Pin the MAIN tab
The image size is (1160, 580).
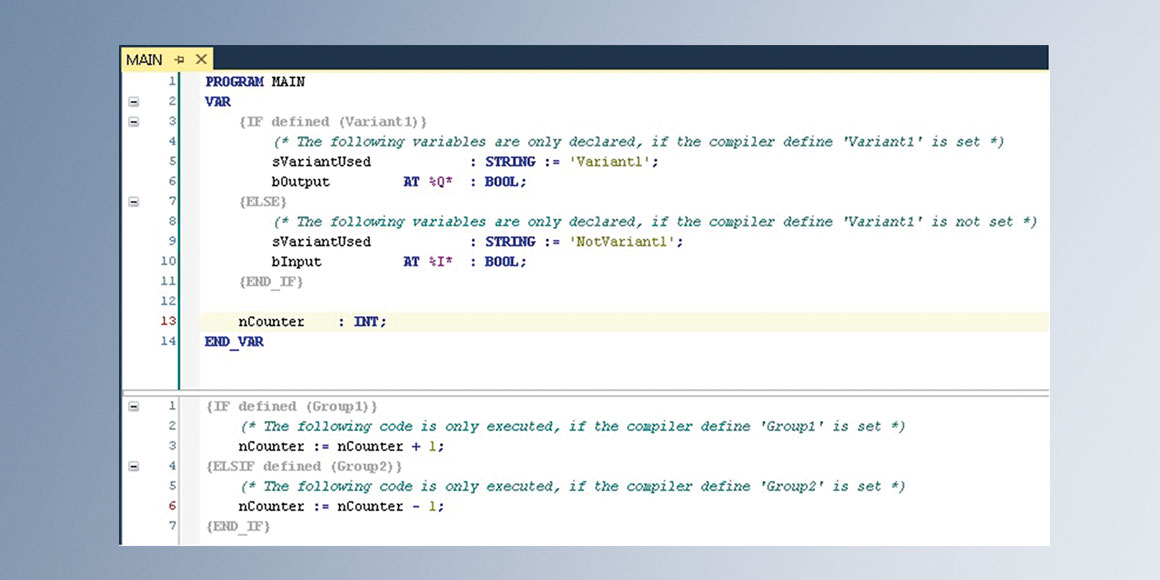[180, 60]
